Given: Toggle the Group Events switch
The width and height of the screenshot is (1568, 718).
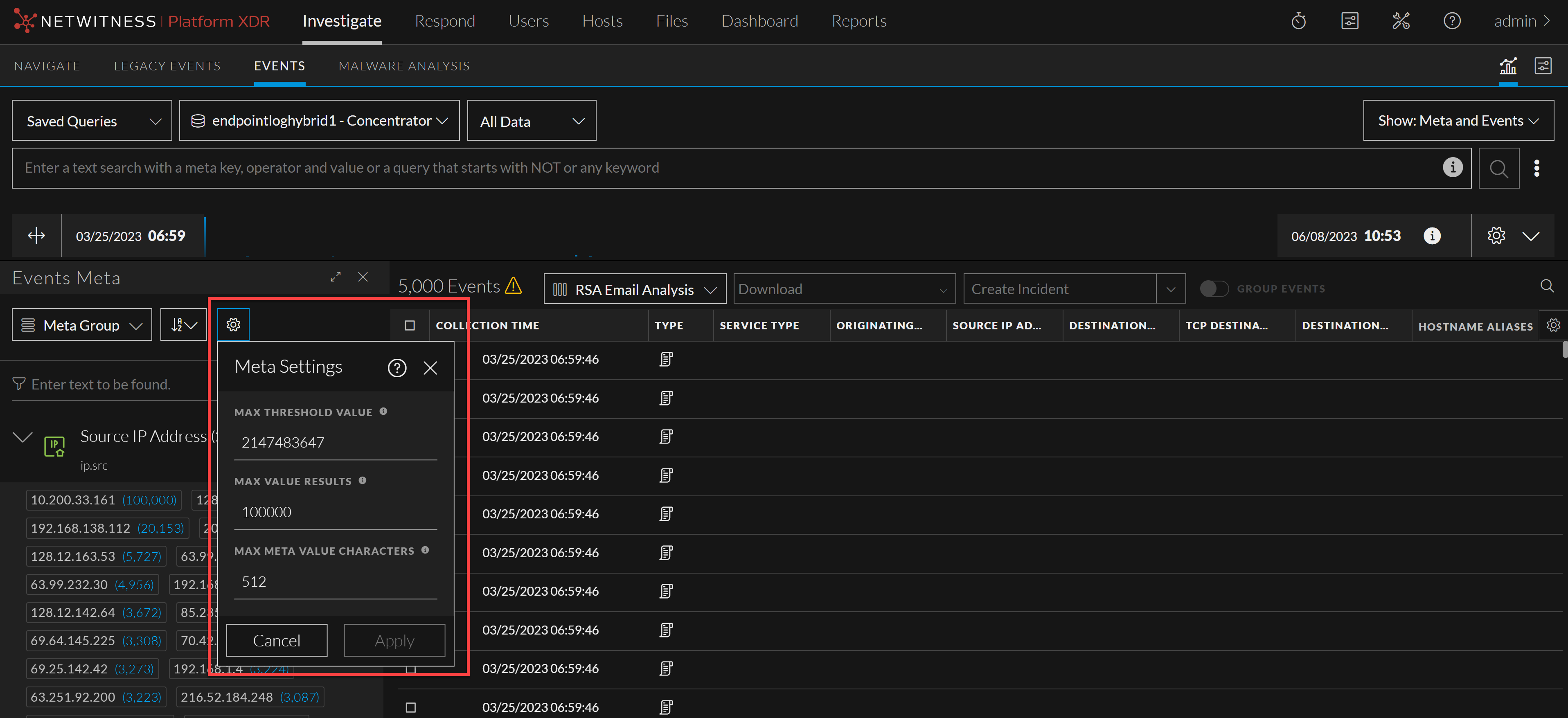Looking at the screenshot, I should [1214, 288].
